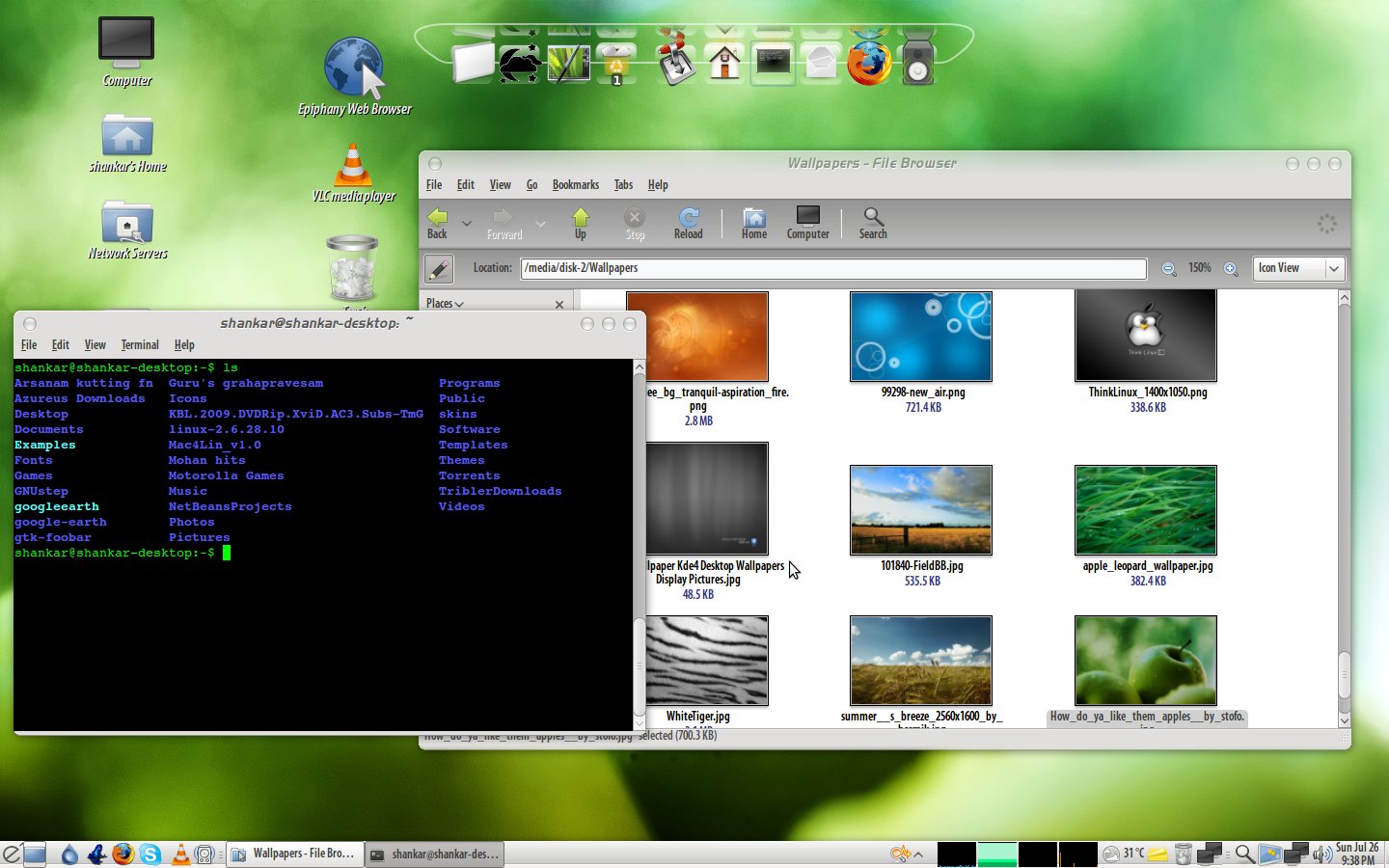The height and width of the screenshot is (868, 1389).
Task: Open Tabs menu in File Browser
Action: tap(623, 185)
